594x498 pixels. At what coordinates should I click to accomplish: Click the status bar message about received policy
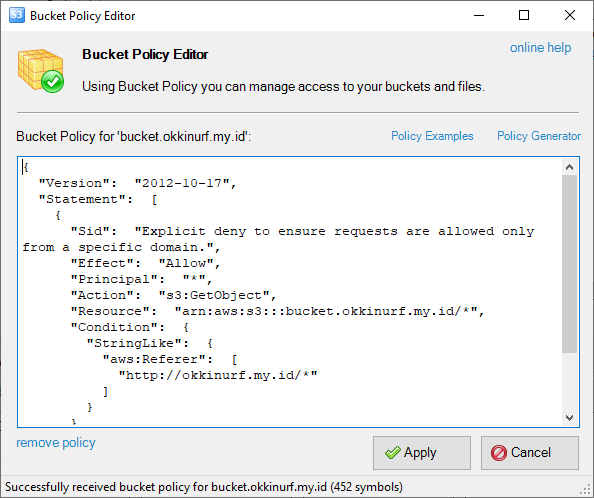pyautogui.click(x=204, y=487)
